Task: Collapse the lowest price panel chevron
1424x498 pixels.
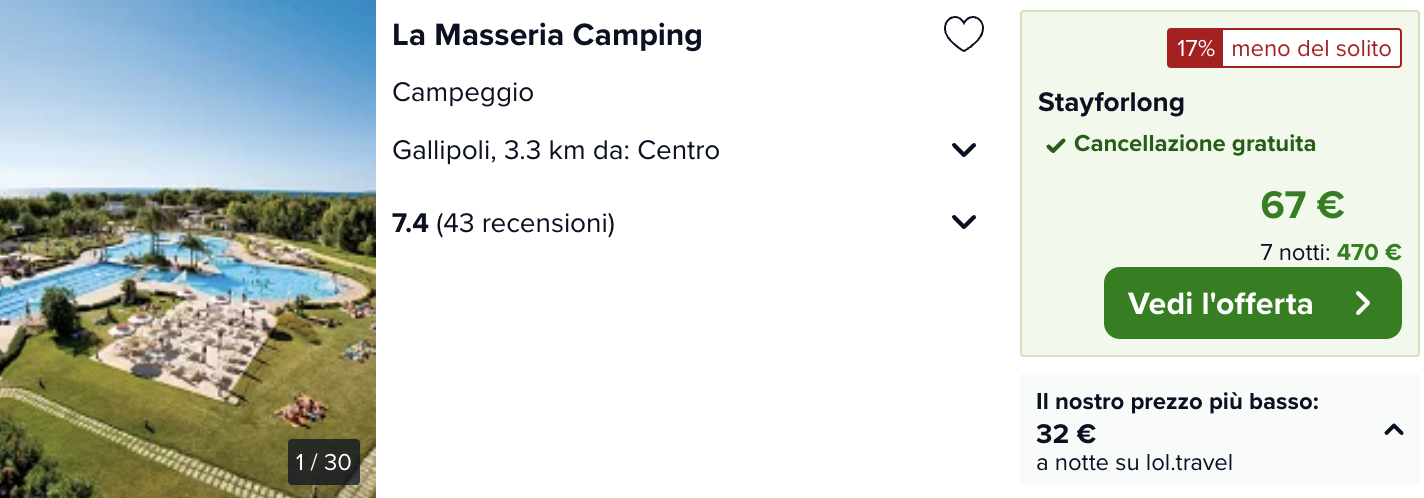Action: click(1393, 430)
